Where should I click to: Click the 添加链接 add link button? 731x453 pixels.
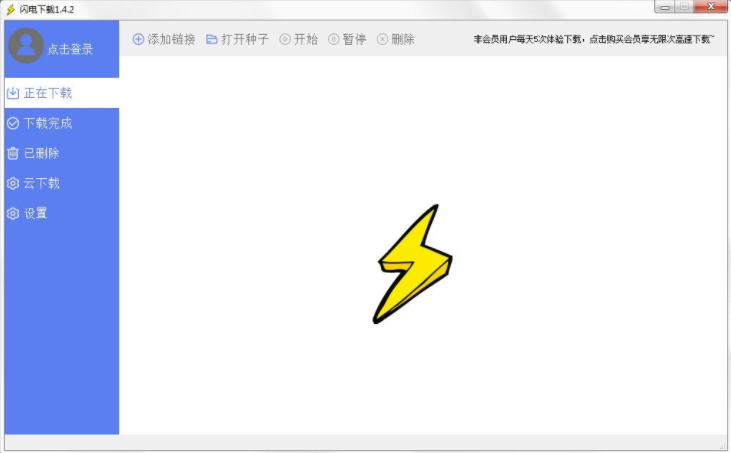[x=164, y=40]
